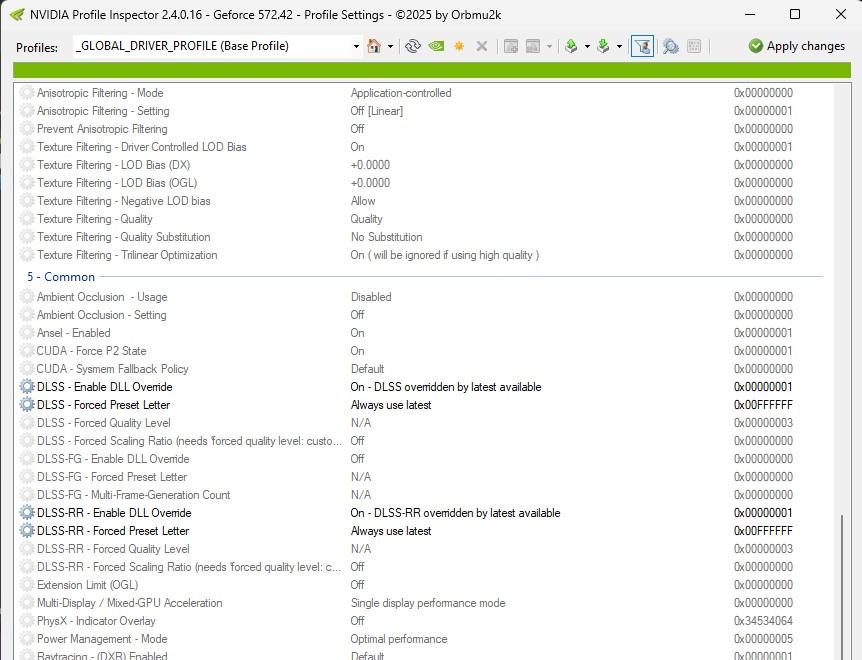
Task: Create a new profile with star icon
Action: click(459, 46)
